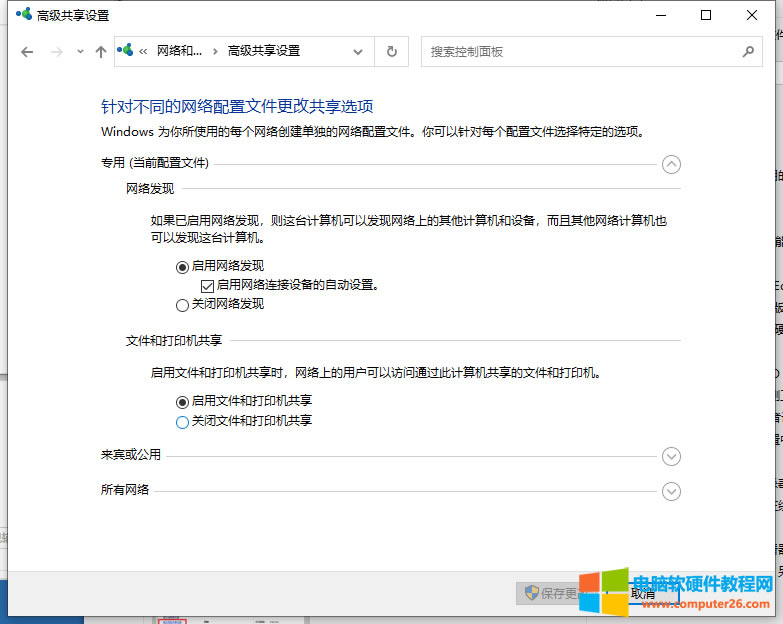
Task: Click the up-one-level arrow
Action: (100, 52)
